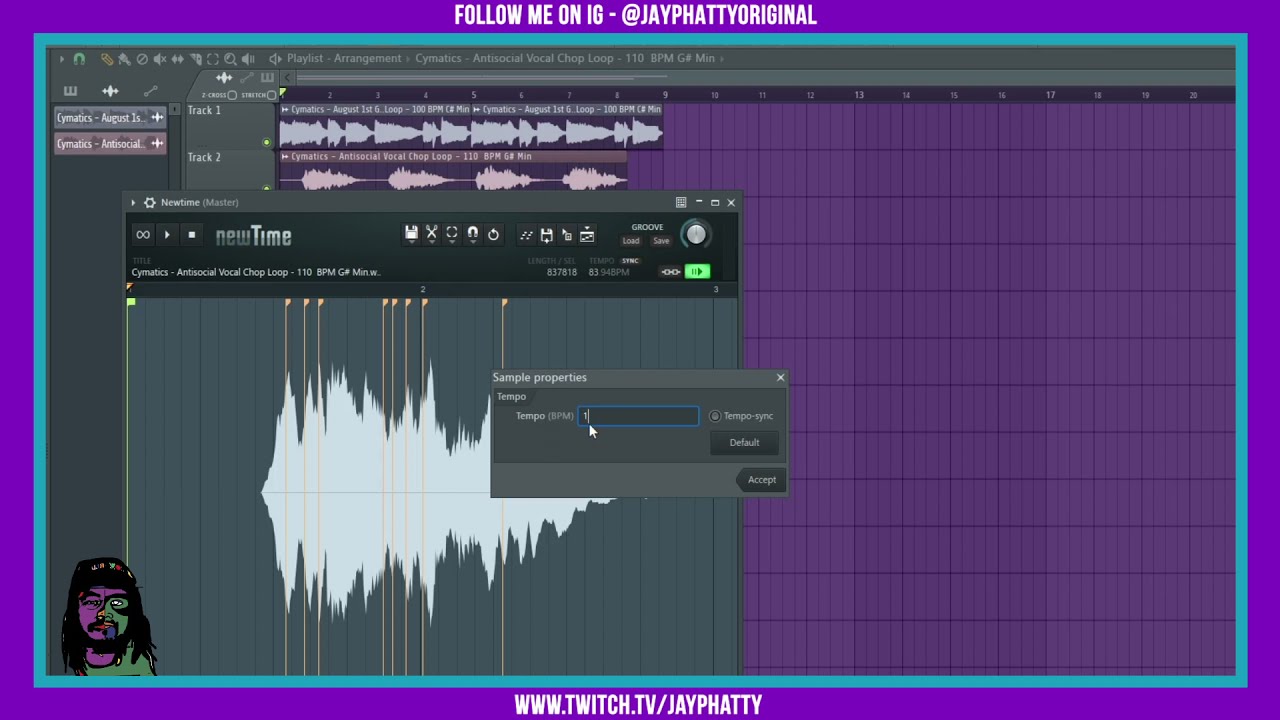Click Newtime detached grid icon
The height and width of the screenshot is (720, 1280).
click(x=681, y=202)
